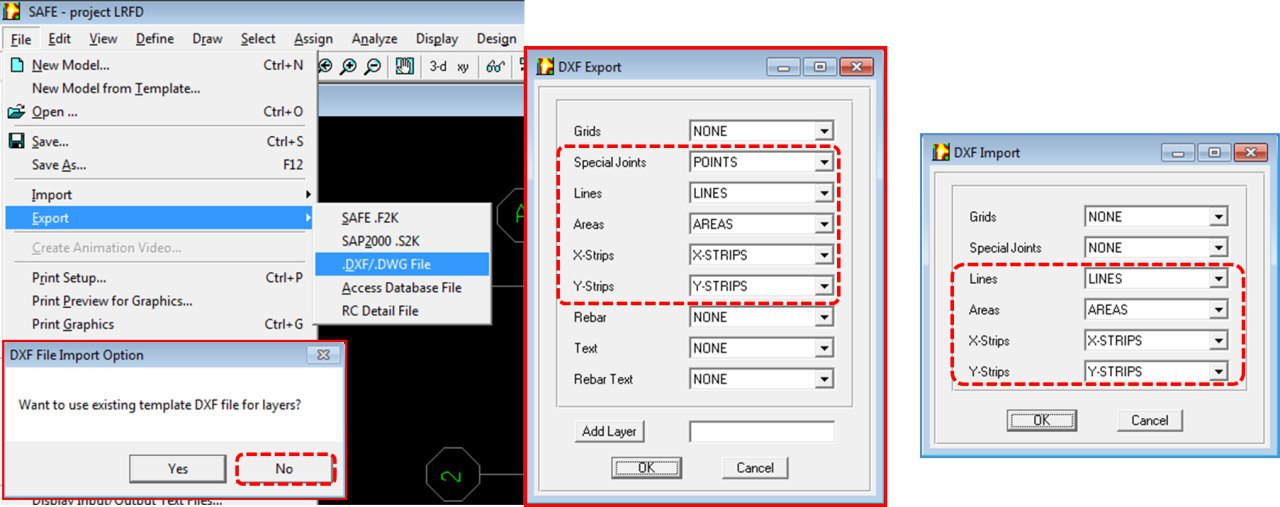Open the File menu
Screen dimensions: 1280x507
[21, 39]
